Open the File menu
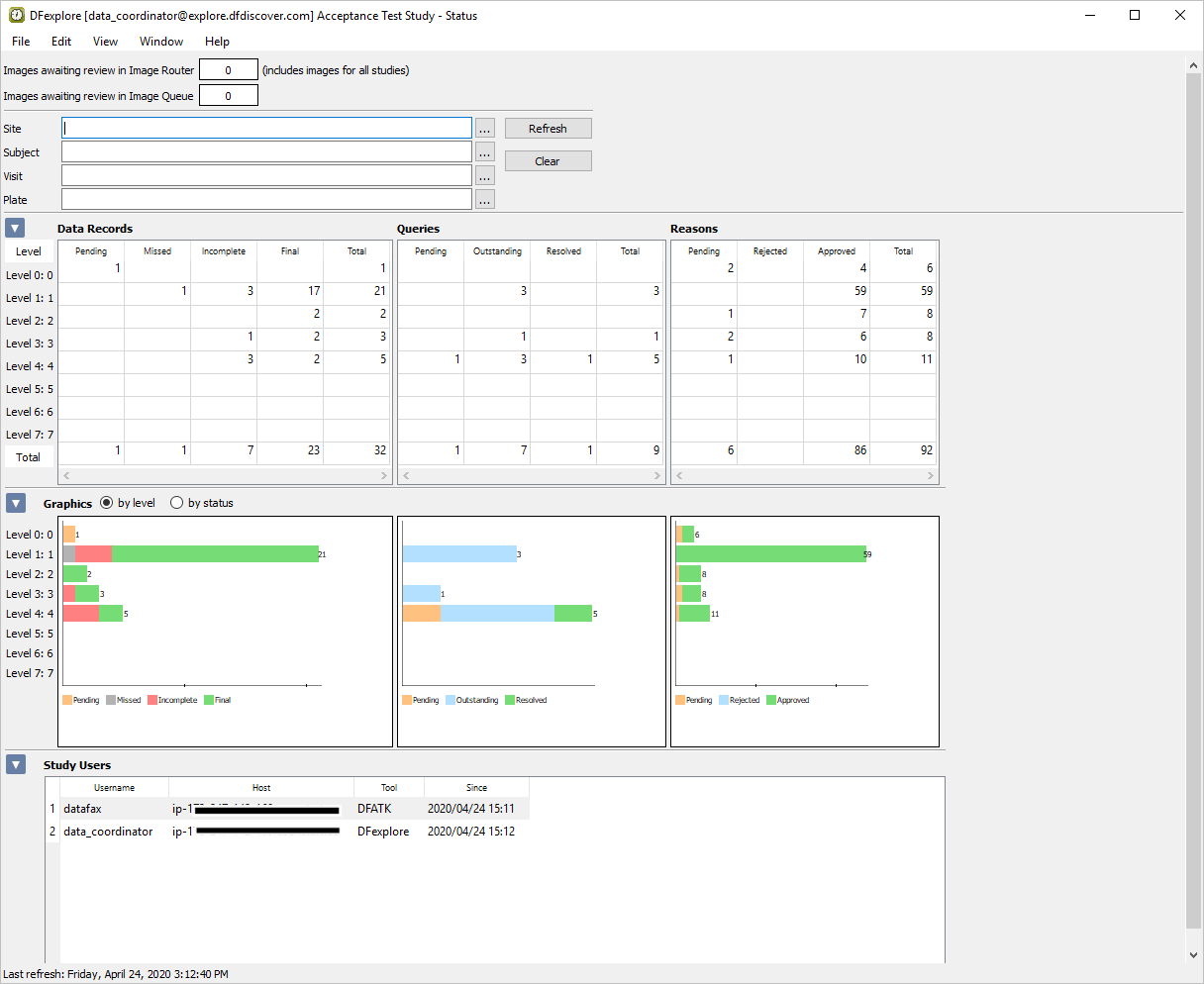The width and height of the screenshot is (1204, 984). (x=21, y=42)
